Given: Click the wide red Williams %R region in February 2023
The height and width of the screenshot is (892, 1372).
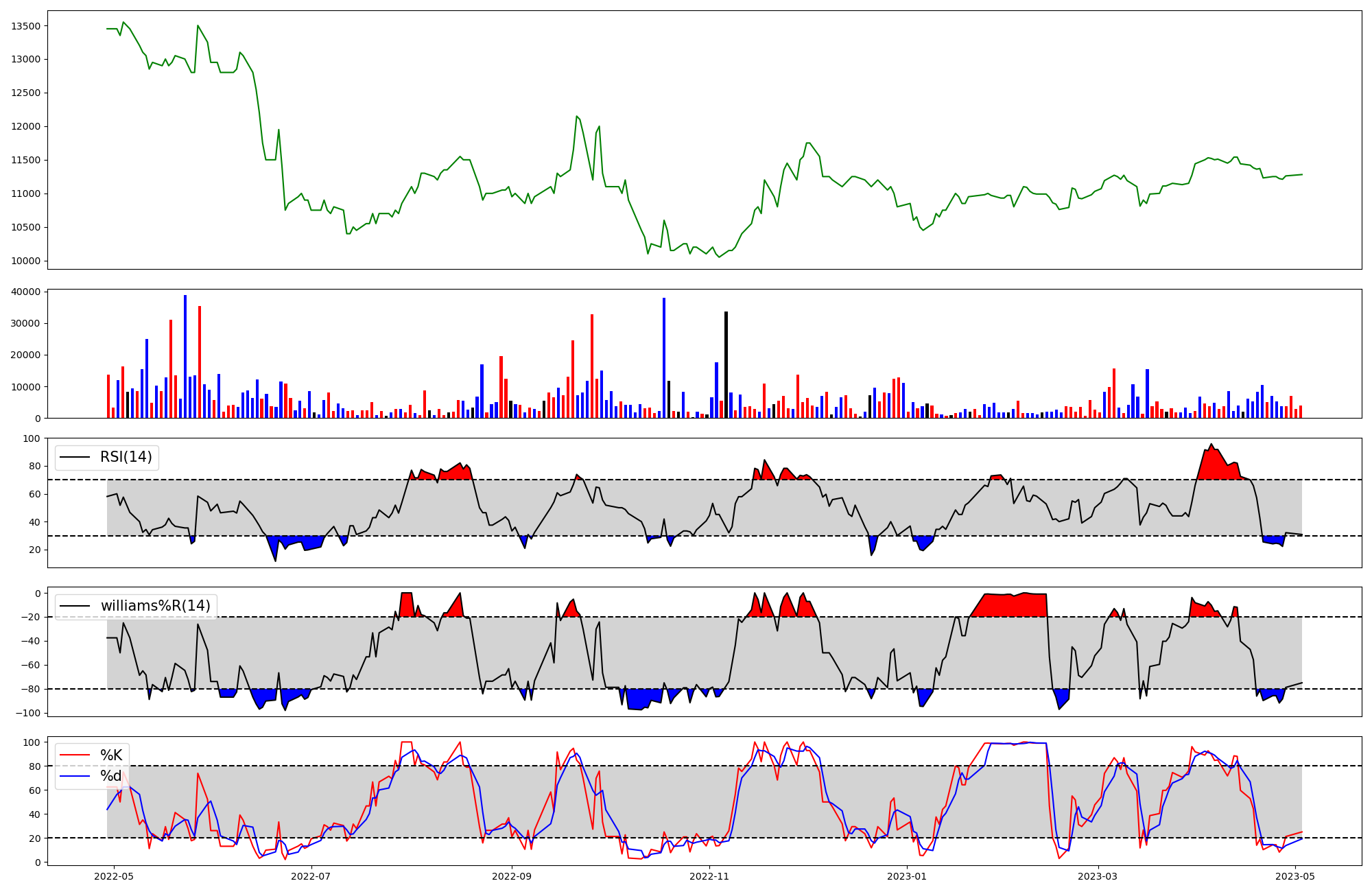Looking at the screenshot, I should click(x=1012, y=605).
